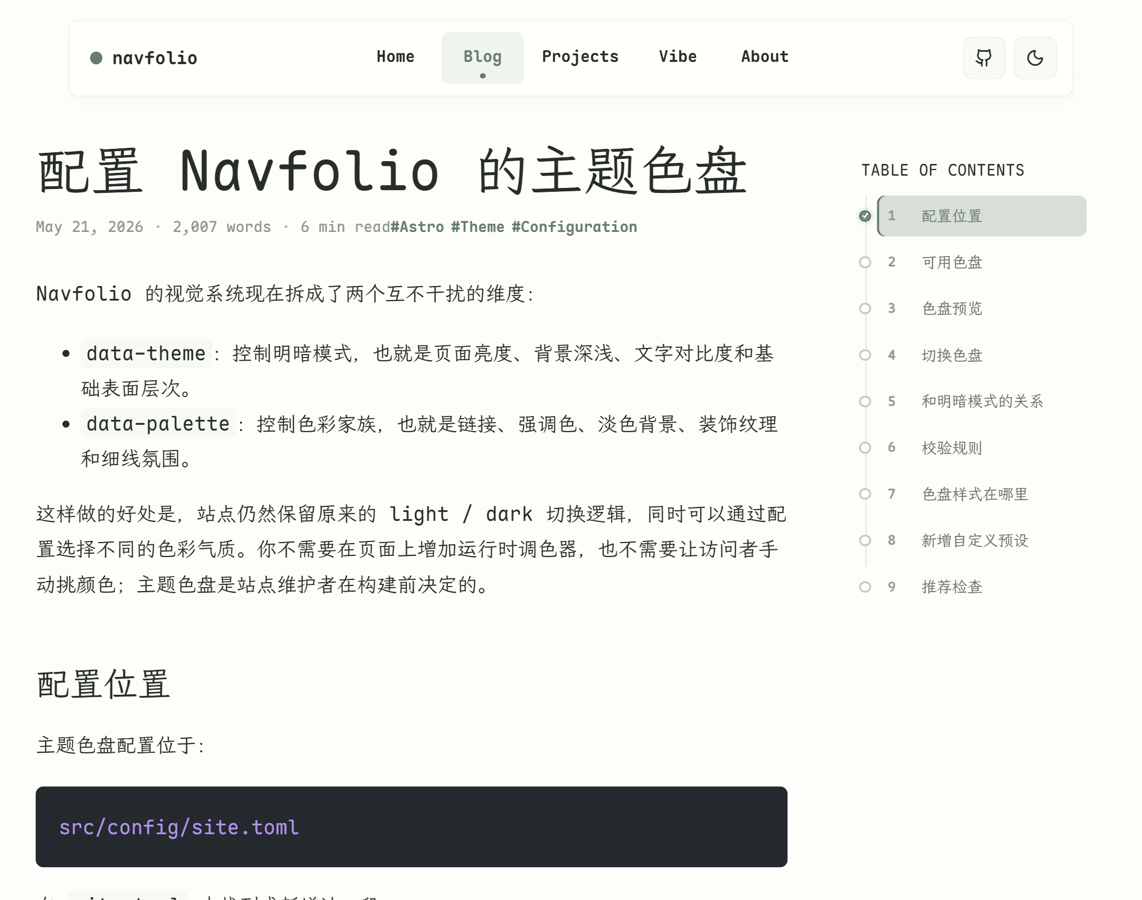Screen dimensions: 1142x900
Task: Click the #Astro tag link
Action: coord(417,227)
